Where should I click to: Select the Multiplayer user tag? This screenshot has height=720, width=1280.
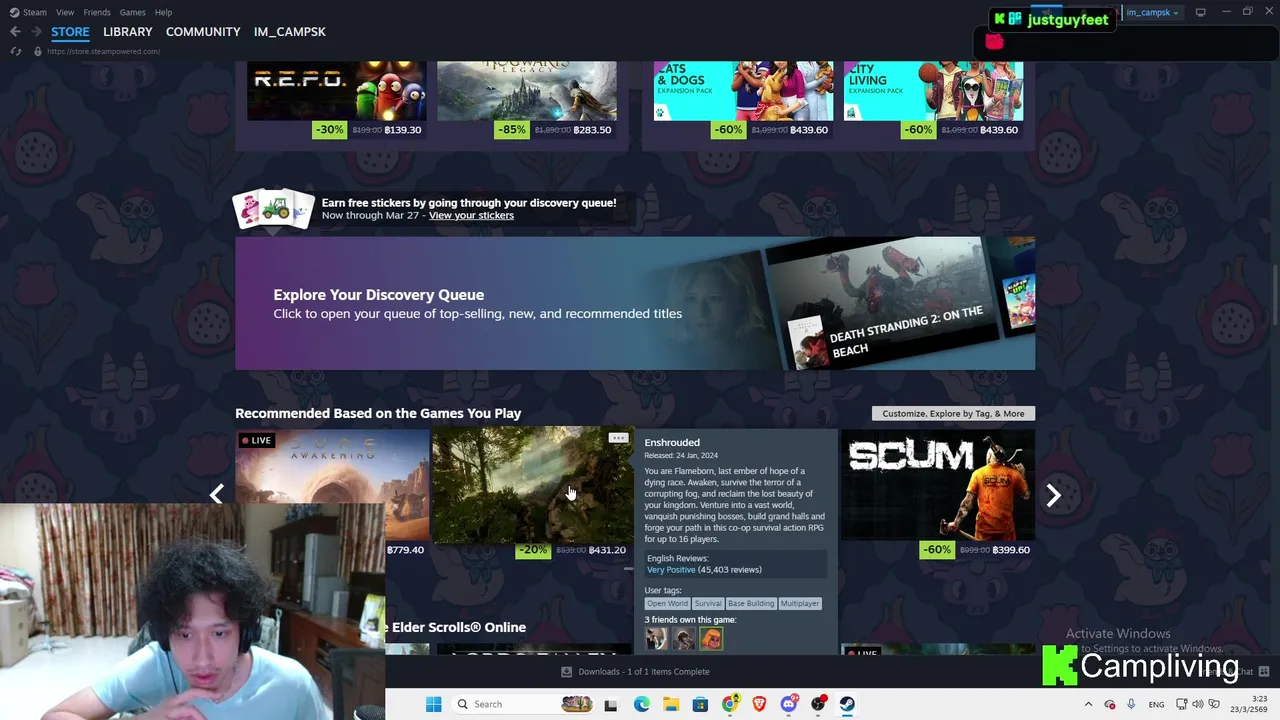click(x=799, y=603)
